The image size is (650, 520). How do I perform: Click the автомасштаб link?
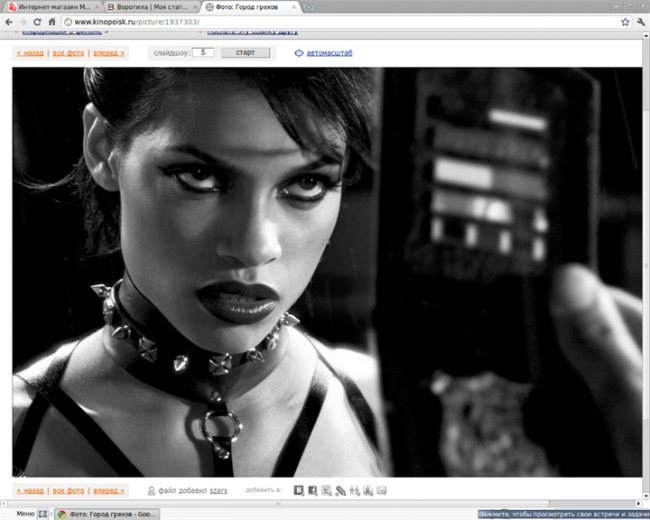tap(329, 53)
